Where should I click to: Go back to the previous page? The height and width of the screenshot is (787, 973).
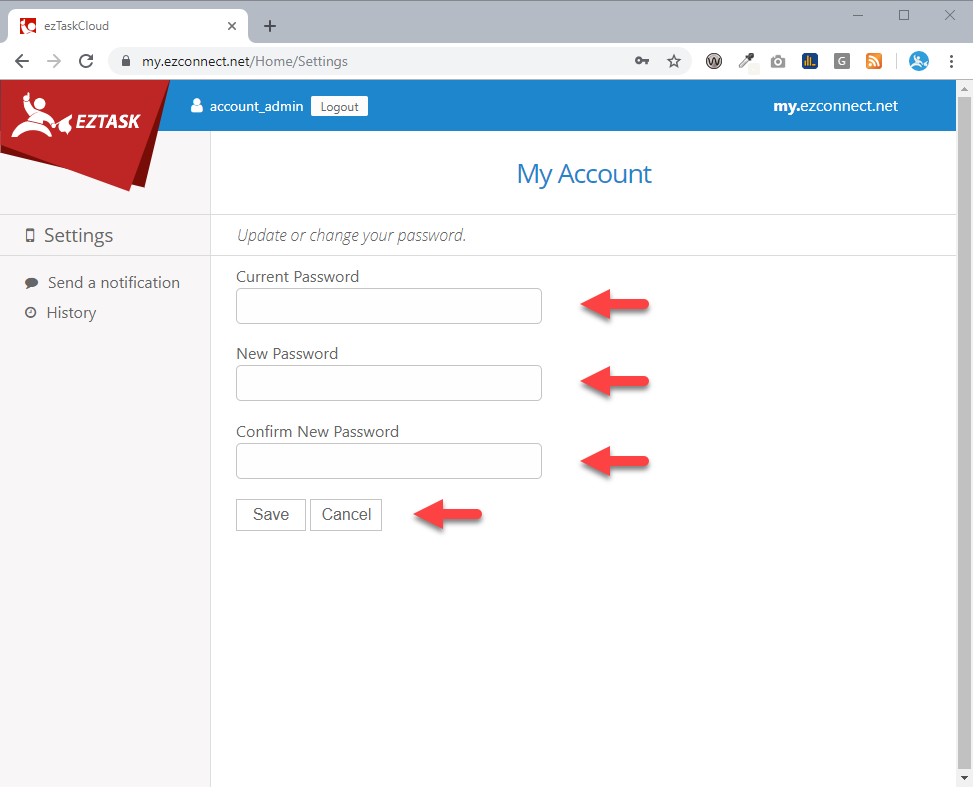22,61
